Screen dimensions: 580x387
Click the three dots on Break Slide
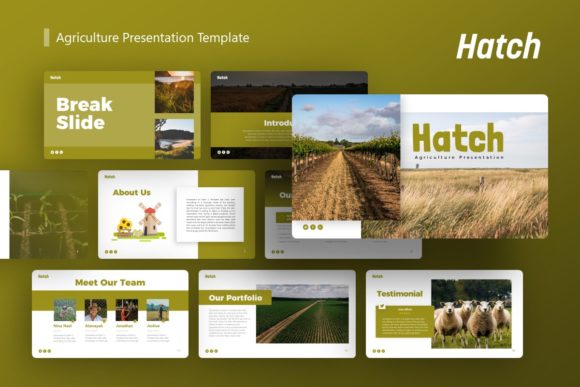(57, 152)
